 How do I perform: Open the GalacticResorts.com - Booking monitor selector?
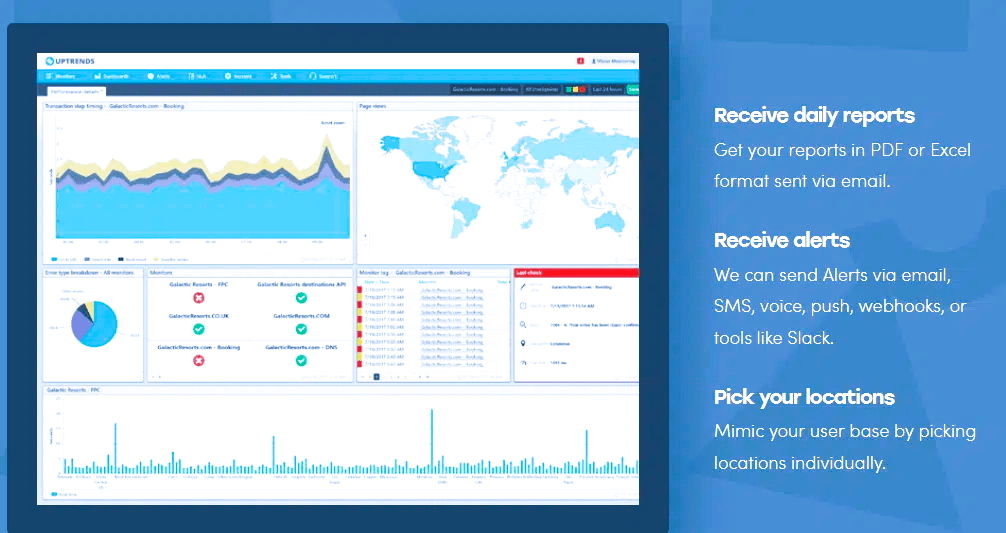[x=485, y=89]
